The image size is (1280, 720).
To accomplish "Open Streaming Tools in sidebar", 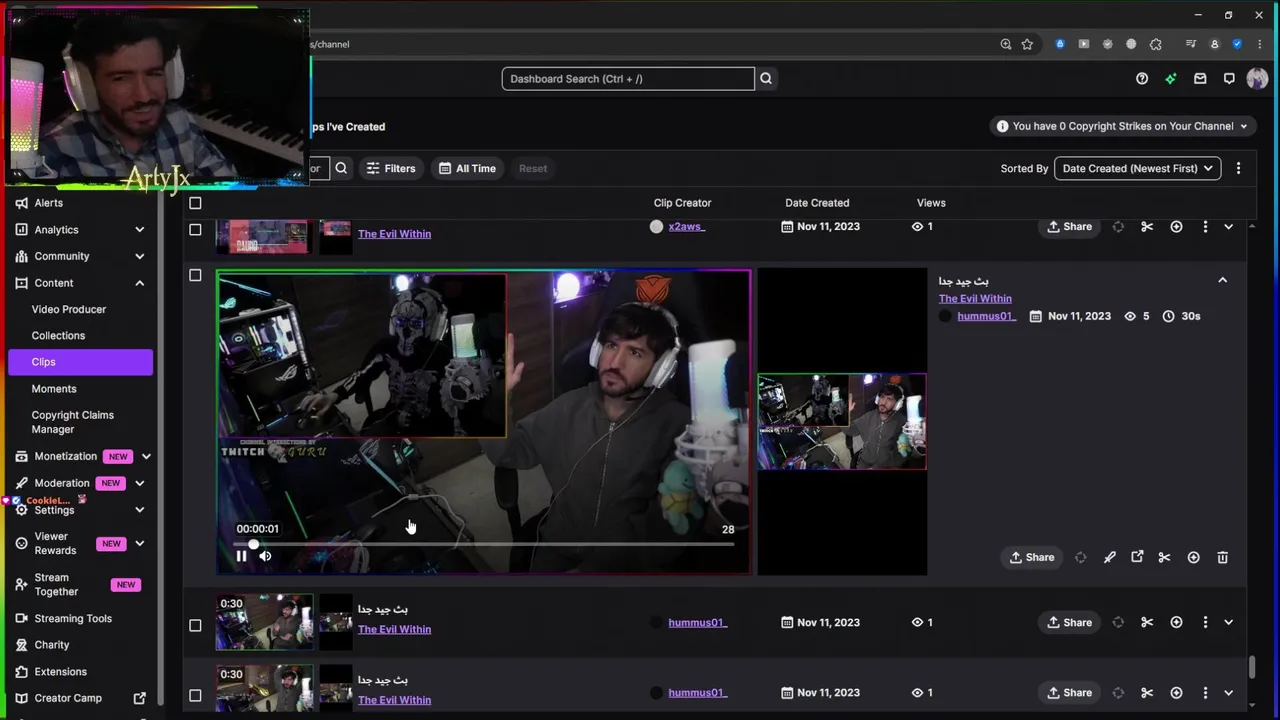I will coord(73,618).
